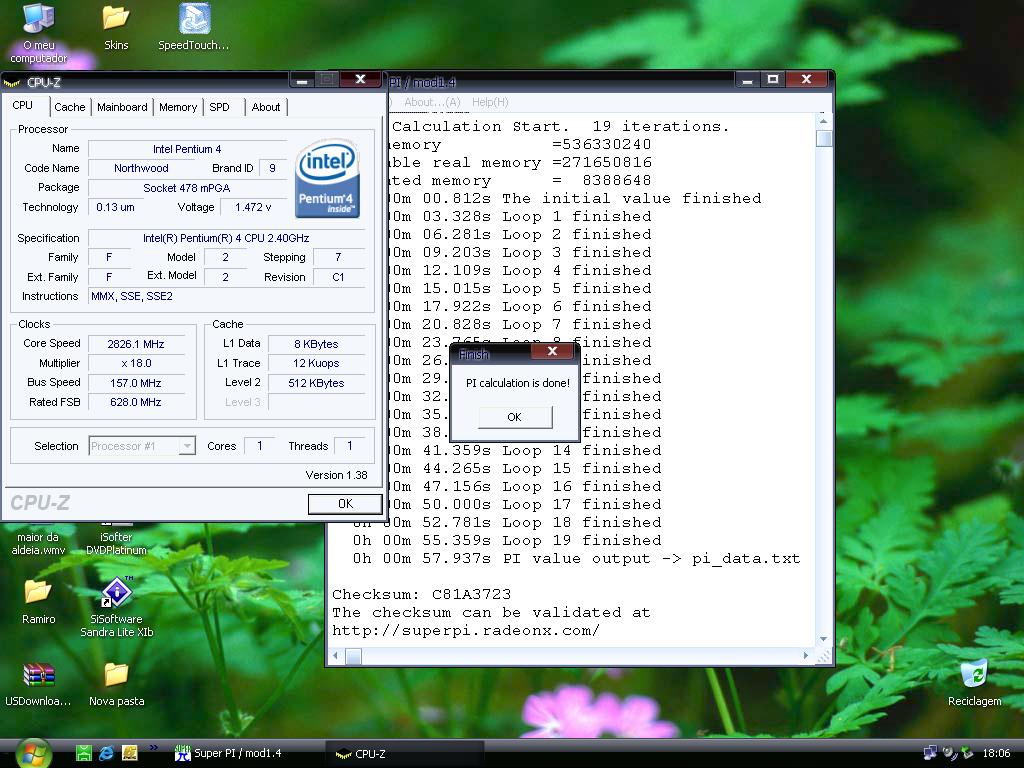Click the Instructions field 'MMX, SSE, SSE2'

[226, 296]
